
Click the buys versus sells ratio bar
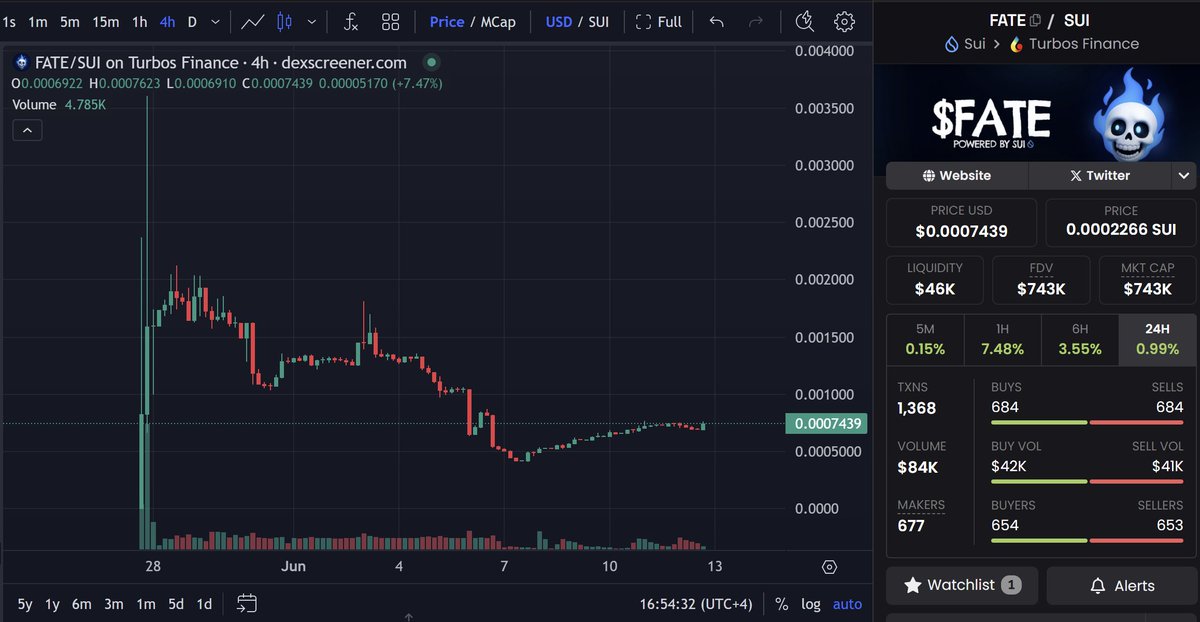1087,423
